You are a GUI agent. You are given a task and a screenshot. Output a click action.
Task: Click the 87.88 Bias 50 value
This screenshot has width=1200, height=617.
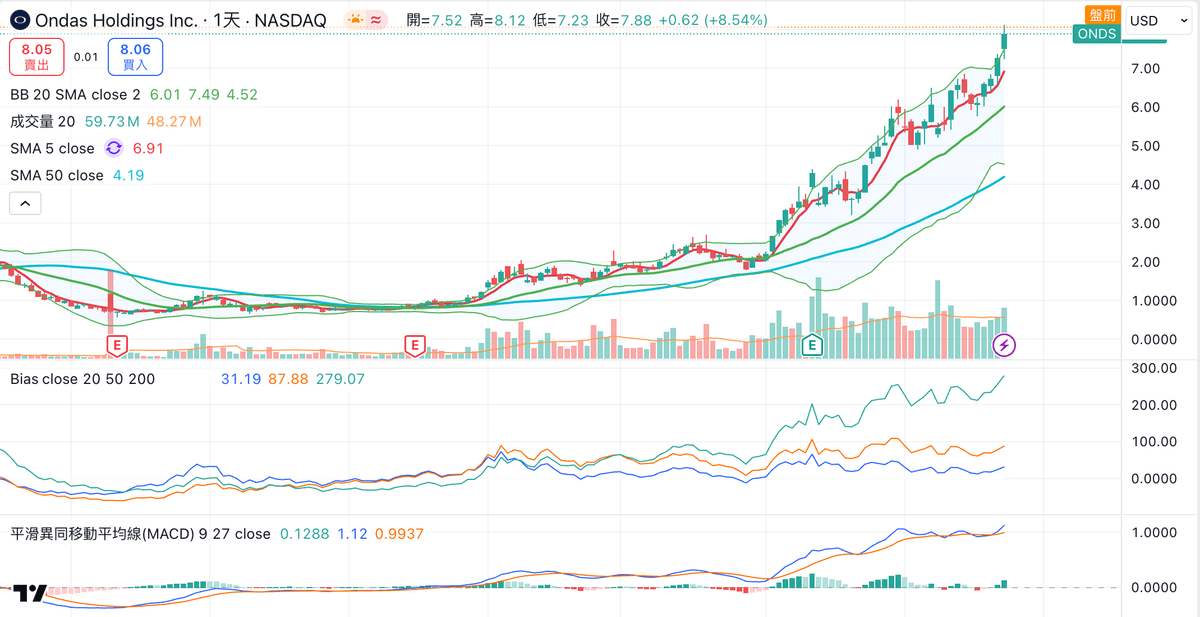(x=286, y=380)
